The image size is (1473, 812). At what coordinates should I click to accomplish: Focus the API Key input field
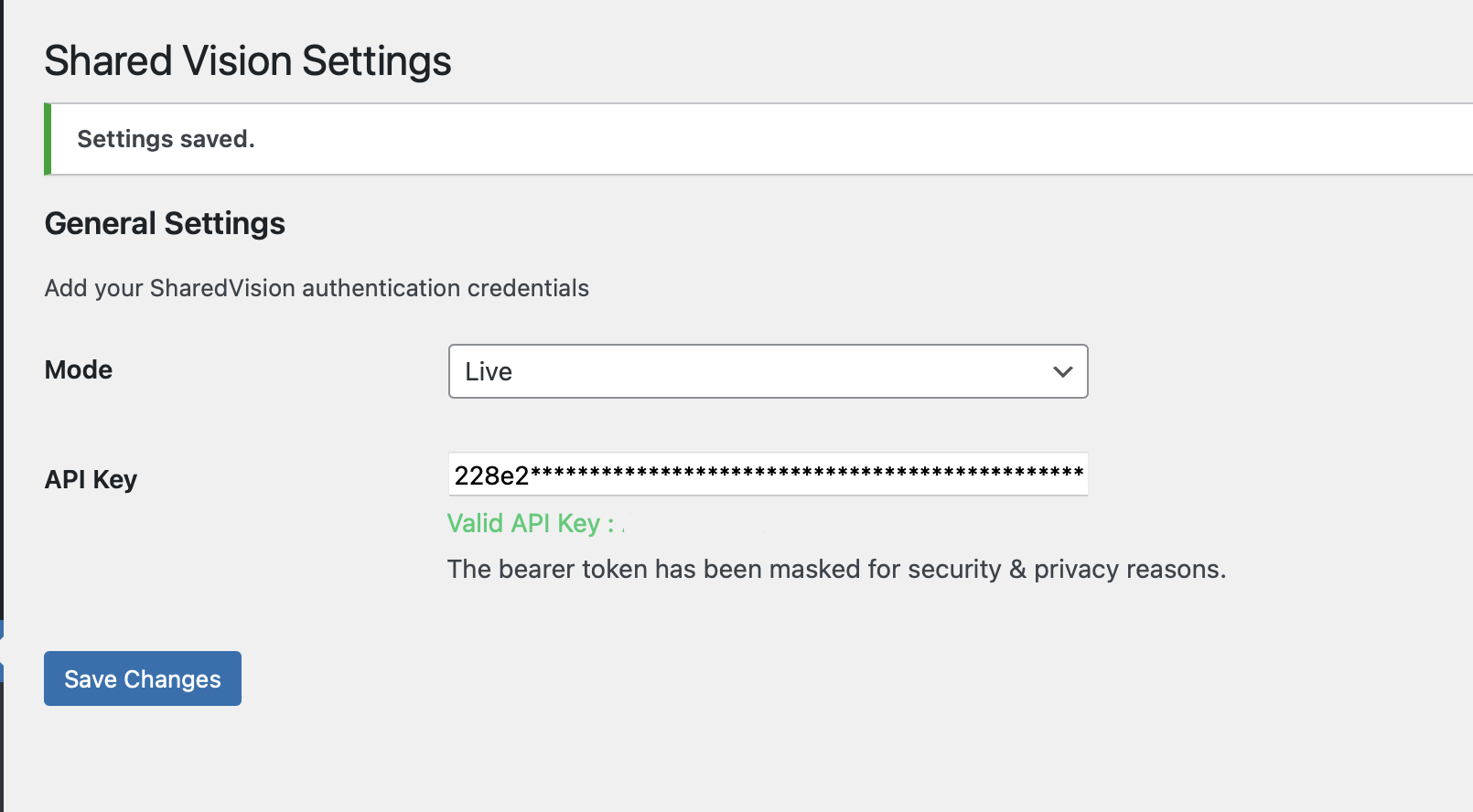pos(768,475)
